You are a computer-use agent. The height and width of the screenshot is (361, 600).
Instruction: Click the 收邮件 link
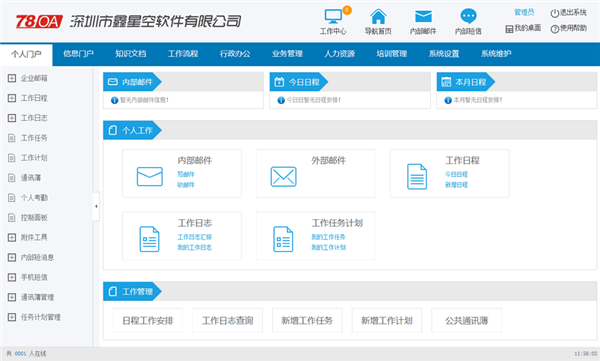pyautogui.click(x=186, y=185)
